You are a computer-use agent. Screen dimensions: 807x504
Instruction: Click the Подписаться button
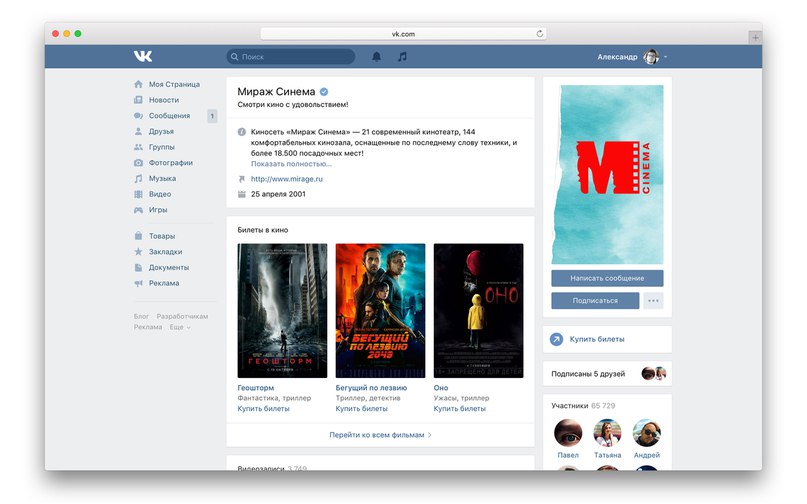coord(595,301)
